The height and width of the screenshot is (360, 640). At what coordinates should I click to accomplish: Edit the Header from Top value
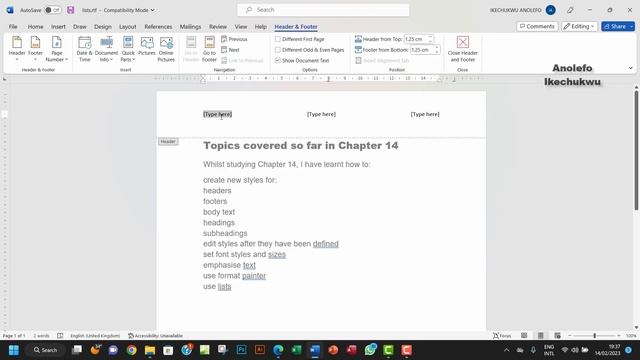point(416,39)
